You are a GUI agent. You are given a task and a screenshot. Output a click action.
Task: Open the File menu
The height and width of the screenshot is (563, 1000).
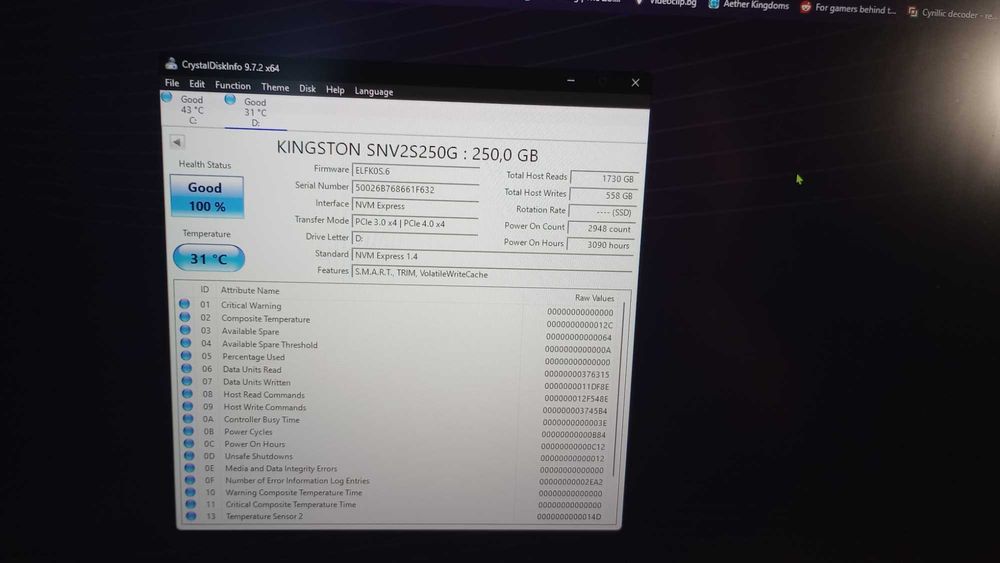[172, 83]
